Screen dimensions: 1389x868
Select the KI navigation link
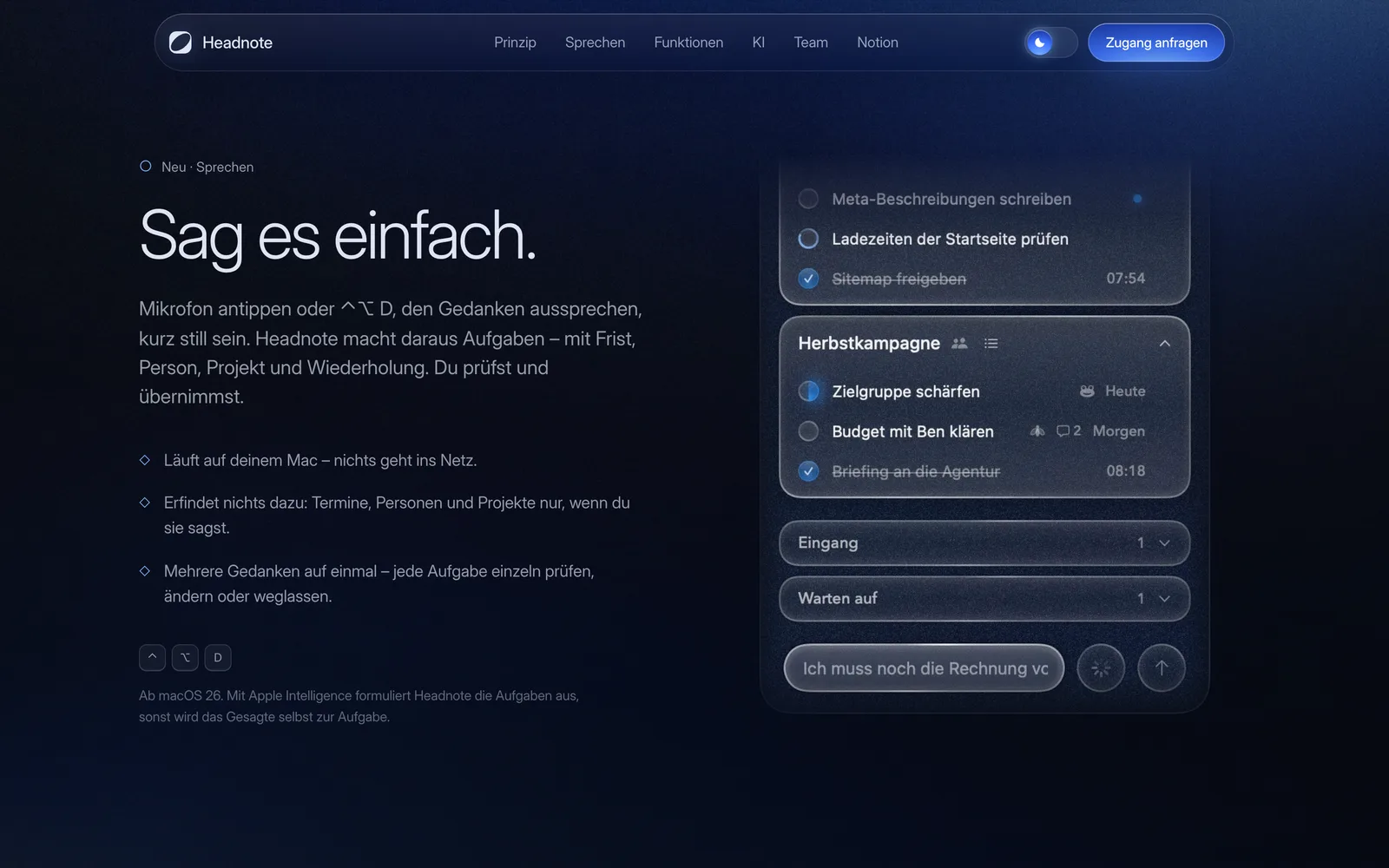(x=758, y=43)
